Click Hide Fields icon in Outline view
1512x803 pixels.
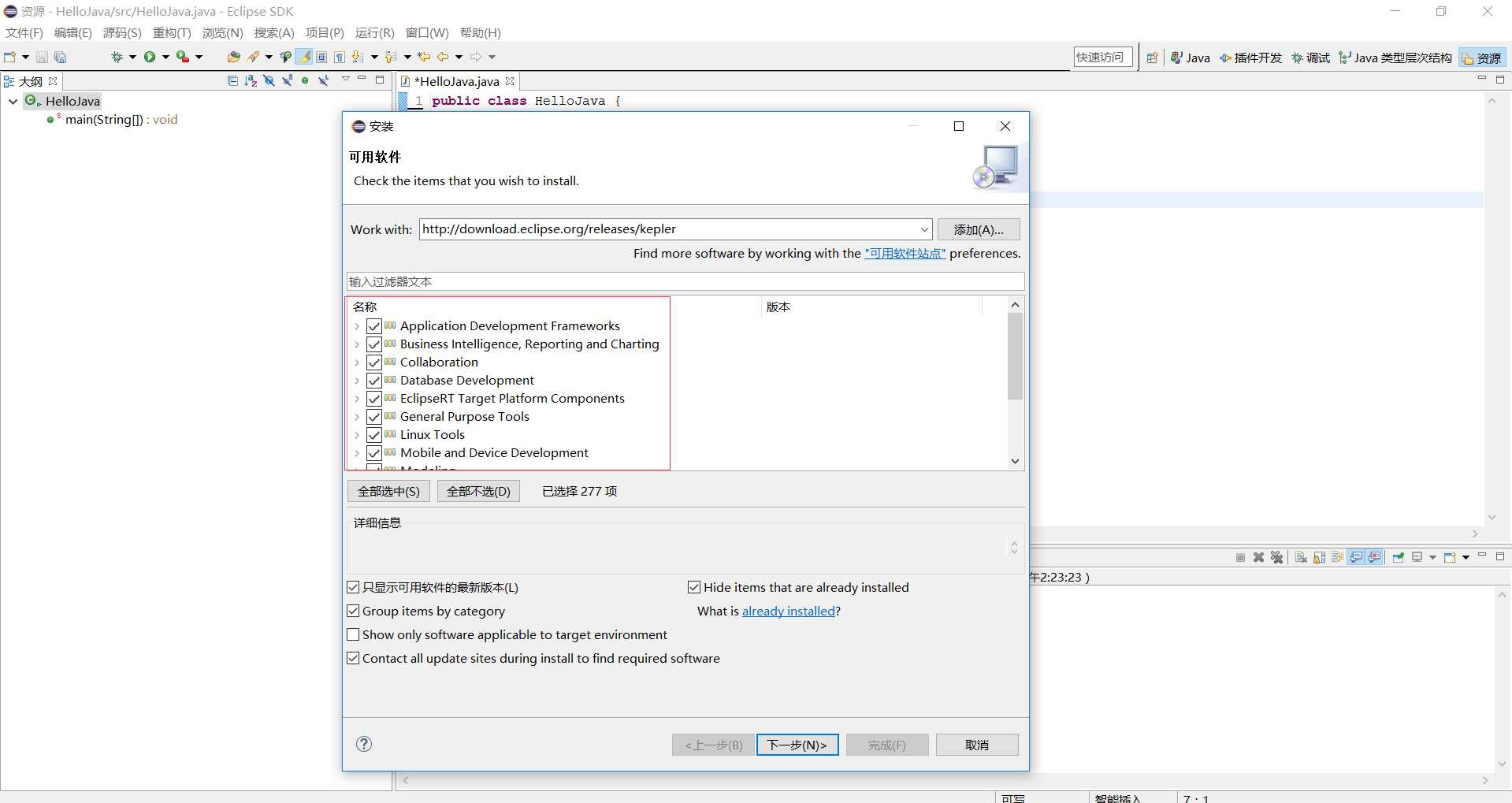[269, 80]
